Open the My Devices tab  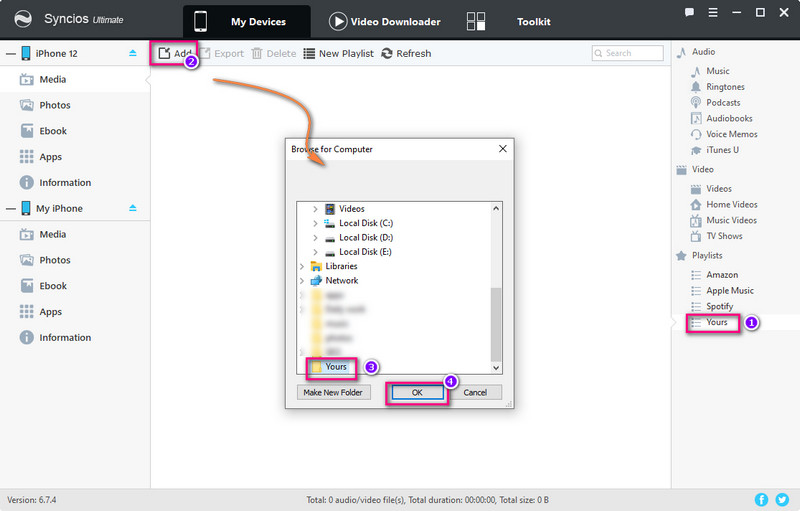(x=246, y=21)
